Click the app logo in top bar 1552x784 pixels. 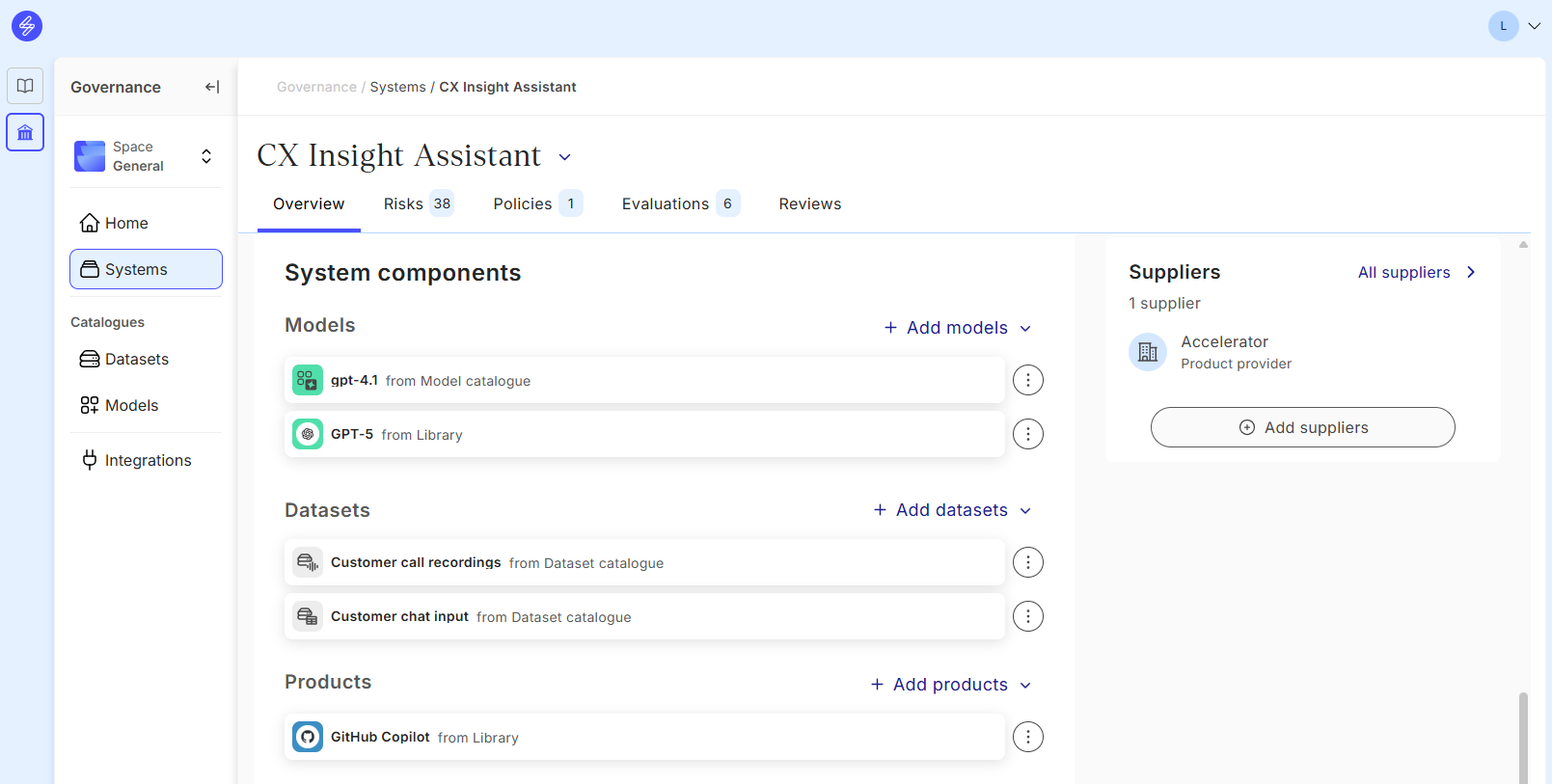click(x=27, y=26)
